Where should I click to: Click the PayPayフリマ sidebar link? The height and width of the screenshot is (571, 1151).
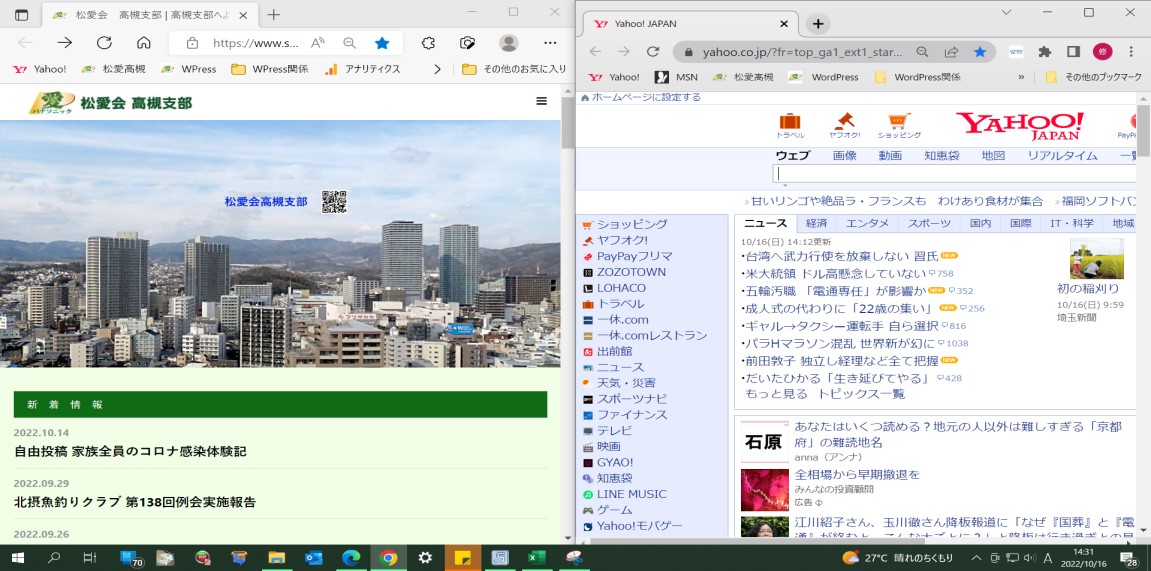coord(634,256)
